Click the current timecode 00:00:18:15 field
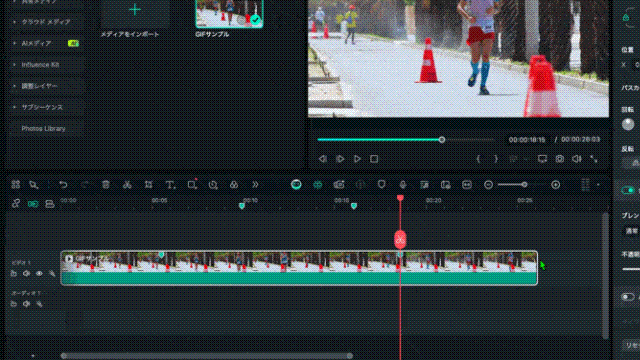 point(527,140)
